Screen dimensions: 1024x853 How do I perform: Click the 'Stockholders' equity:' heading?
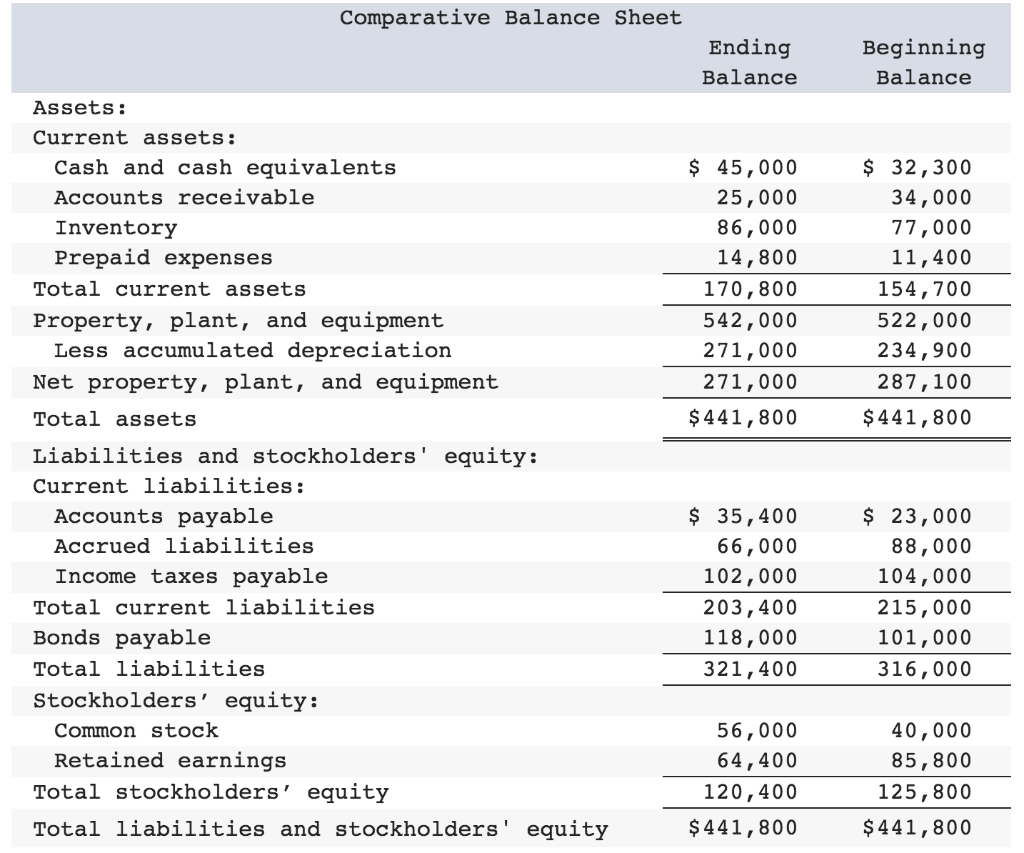click(176, 701)
